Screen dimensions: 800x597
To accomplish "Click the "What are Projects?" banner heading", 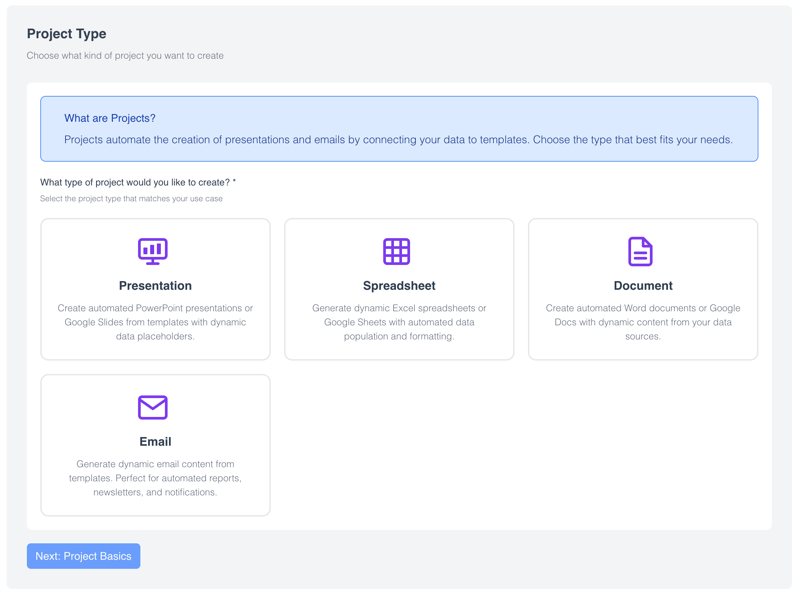I will tap(110, 118).
